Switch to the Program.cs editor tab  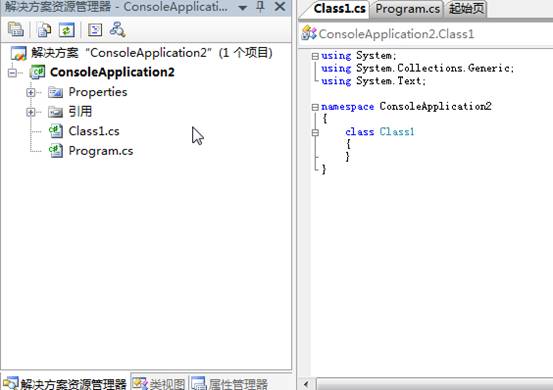(407, 9)
